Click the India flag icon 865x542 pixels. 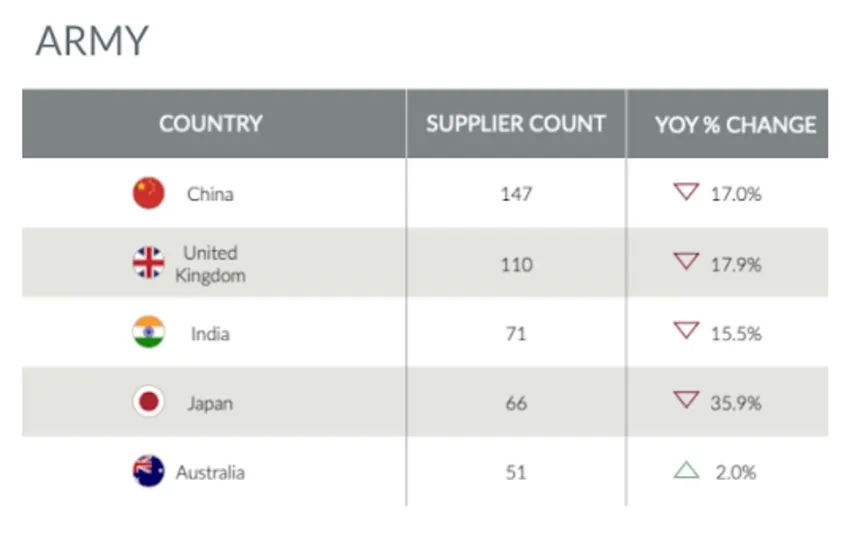pyautogui.click(x=149, y=333)
